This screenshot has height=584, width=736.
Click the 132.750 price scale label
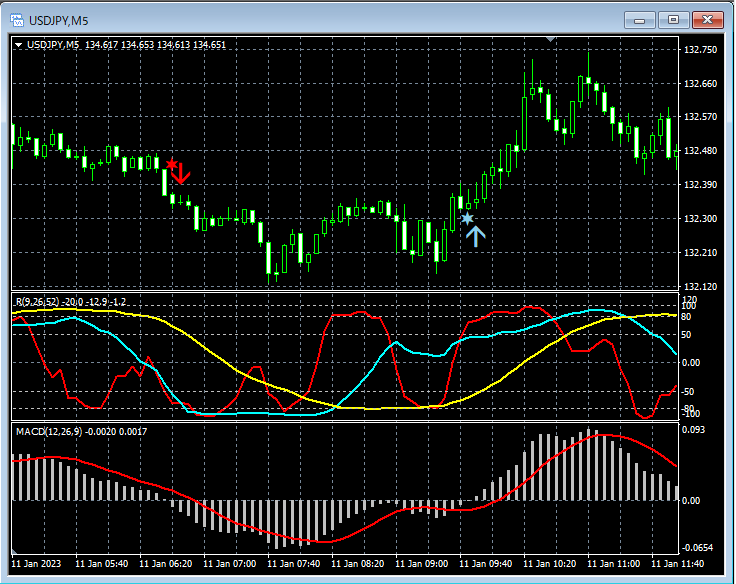[701, 50]
